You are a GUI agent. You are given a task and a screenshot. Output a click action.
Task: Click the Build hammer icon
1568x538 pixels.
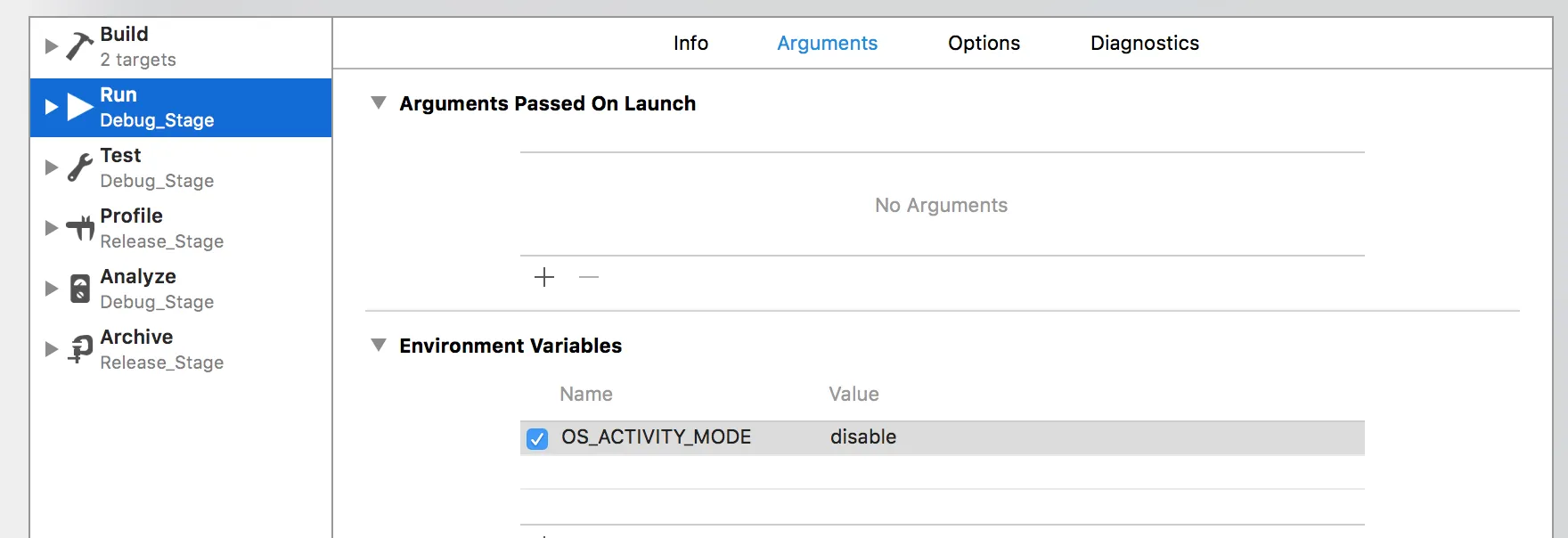pos(79,46)
